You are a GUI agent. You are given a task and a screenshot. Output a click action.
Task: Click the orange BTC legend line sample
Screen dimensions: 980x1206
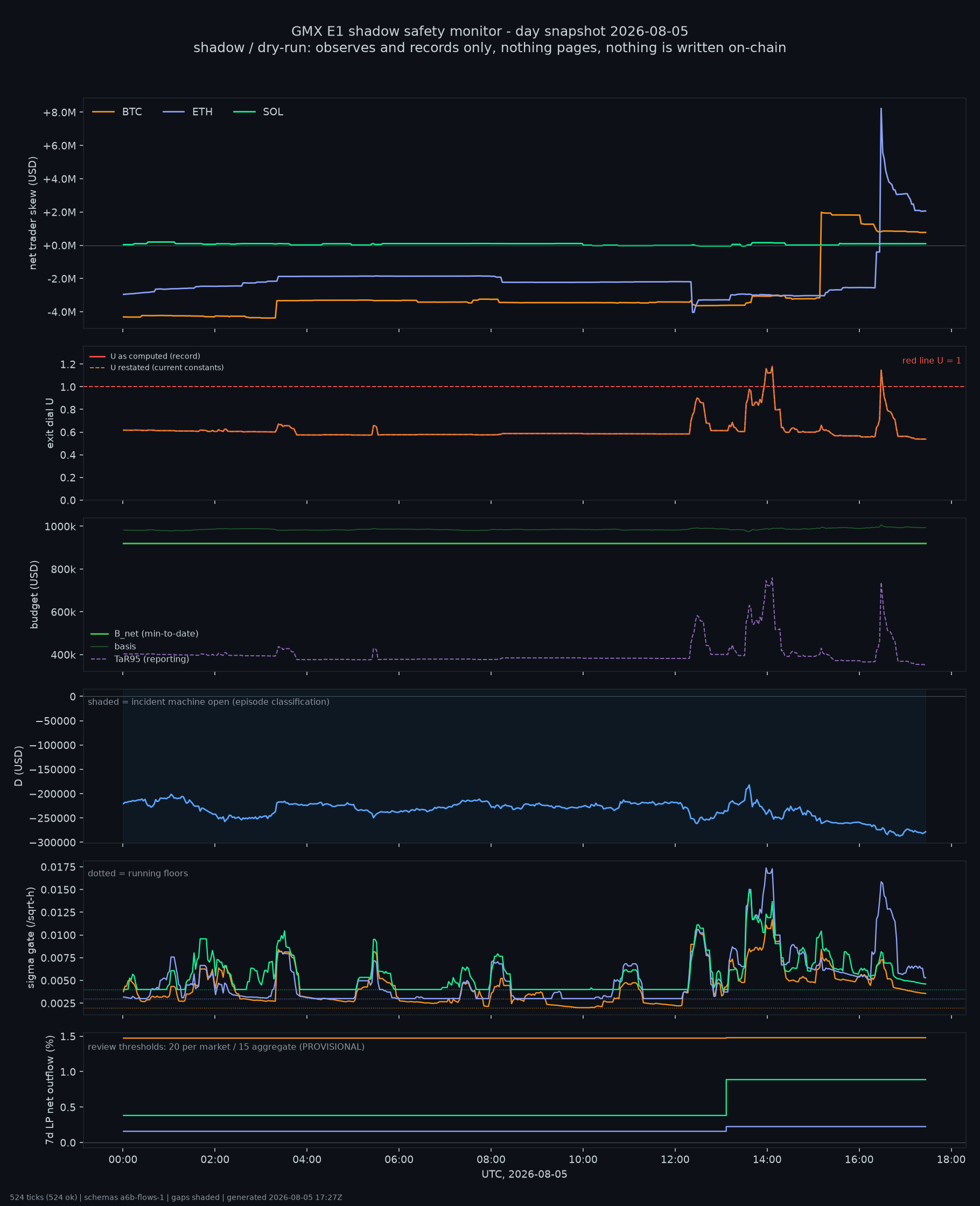pyautogui.click(x=103, y=112)
